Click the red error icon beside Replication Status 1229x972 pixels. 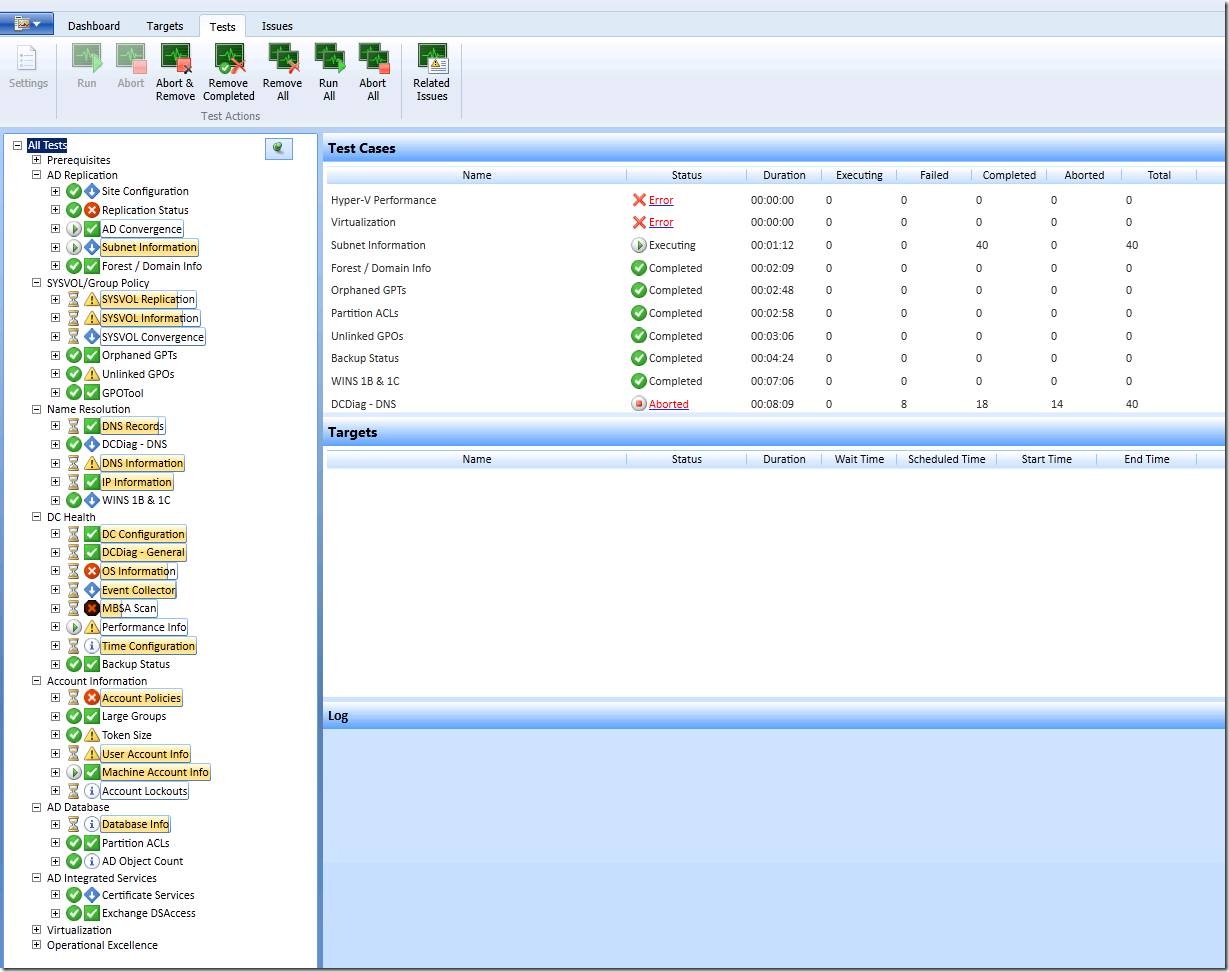(x=92, y=210)
